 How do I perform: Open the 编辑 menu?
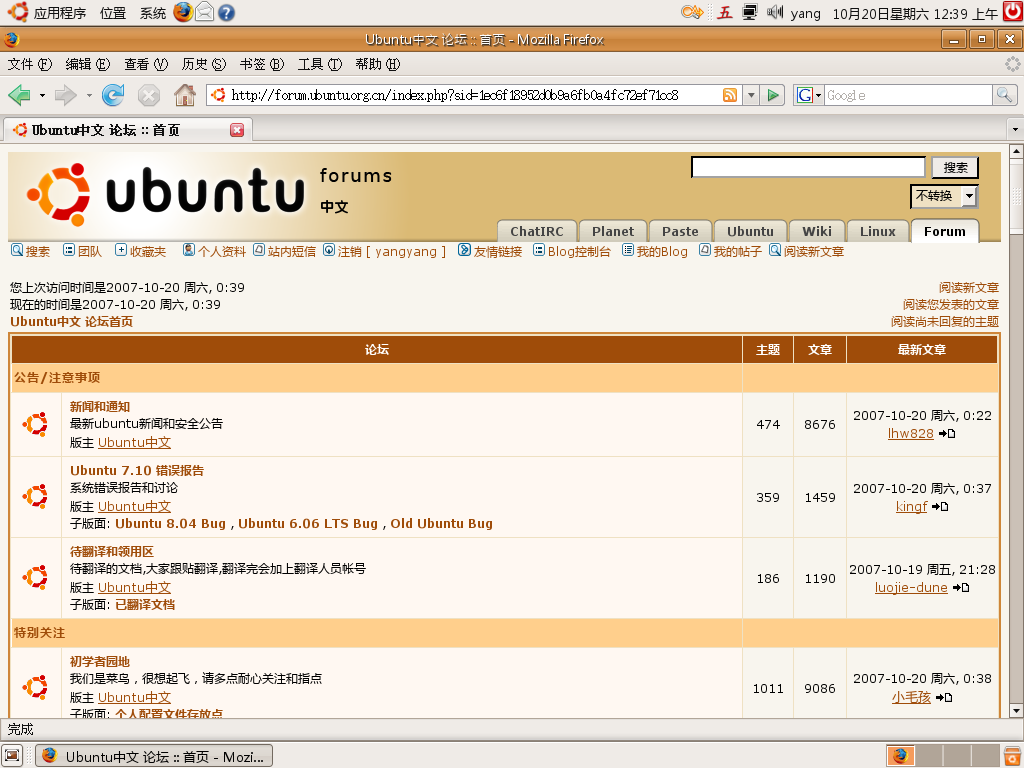(88, 64)
